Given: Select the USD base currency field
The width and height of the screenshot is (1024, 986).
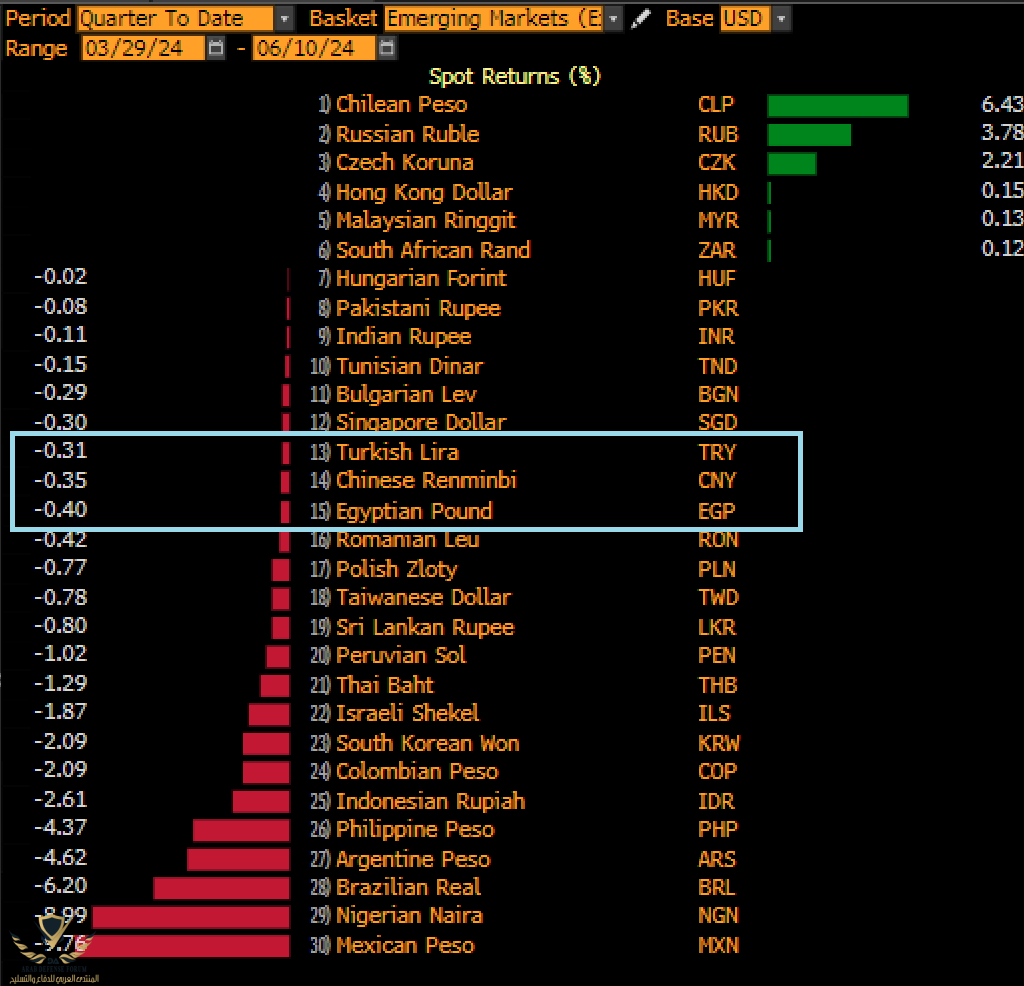Looking at the screenshot, I should click(x=745, y=19).
